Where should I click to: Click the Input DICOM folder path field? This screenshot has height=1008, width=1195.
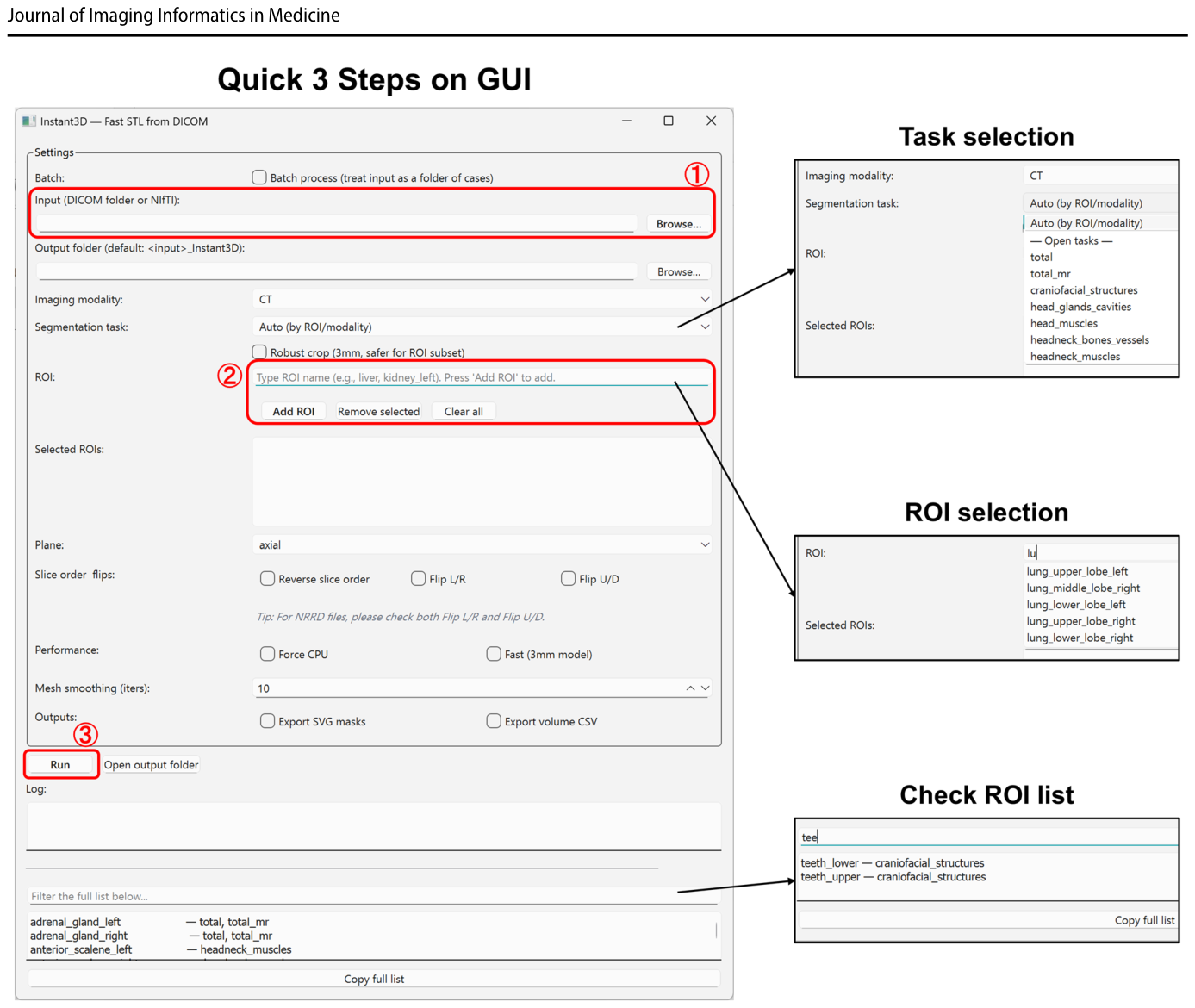tap(337, 223)
